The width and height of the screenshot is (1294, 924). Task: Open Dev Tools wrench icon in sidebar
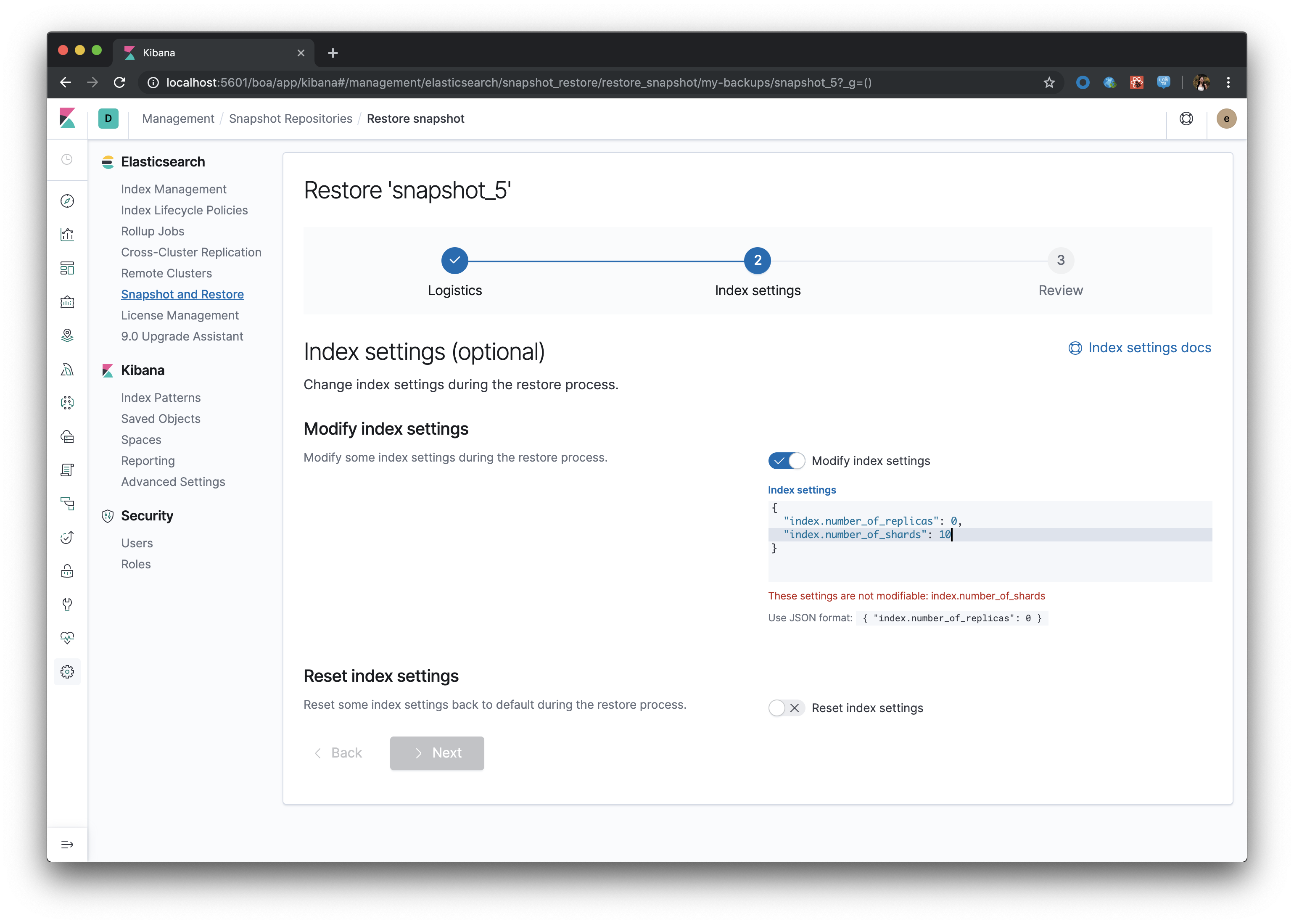point(67,604)
